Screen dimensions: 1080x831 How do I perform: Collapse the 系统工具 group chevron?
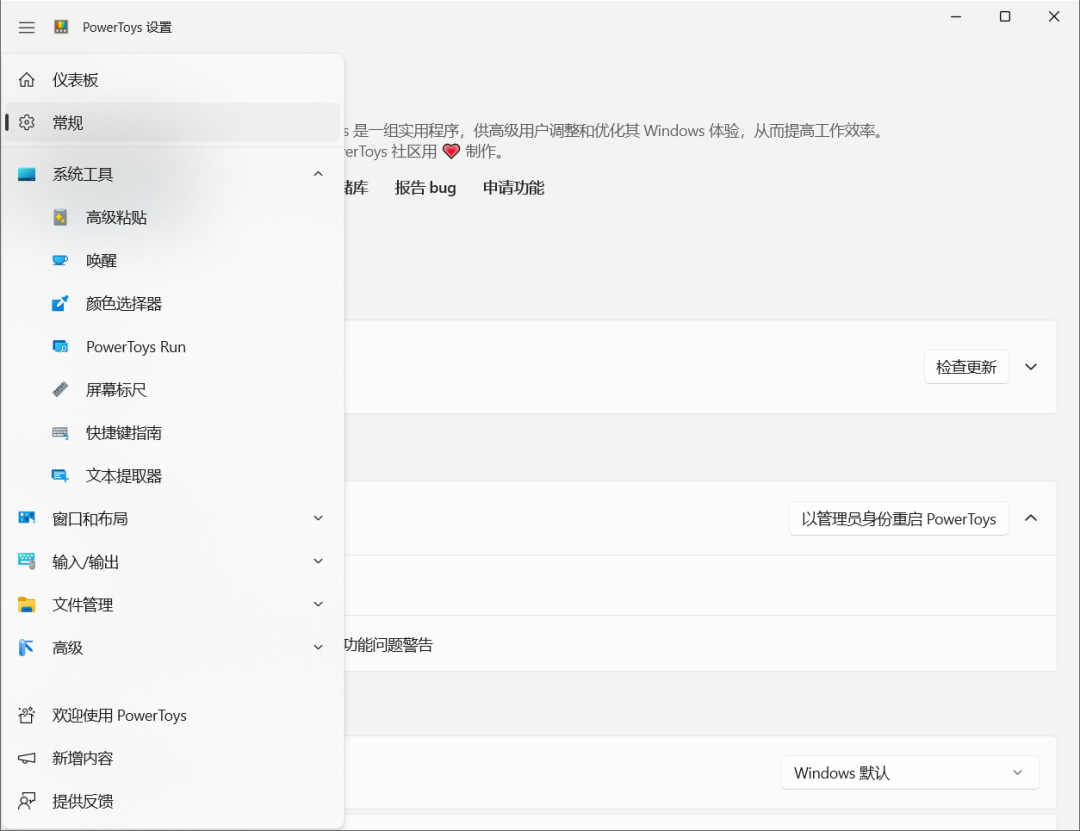(x=318, y=174)
